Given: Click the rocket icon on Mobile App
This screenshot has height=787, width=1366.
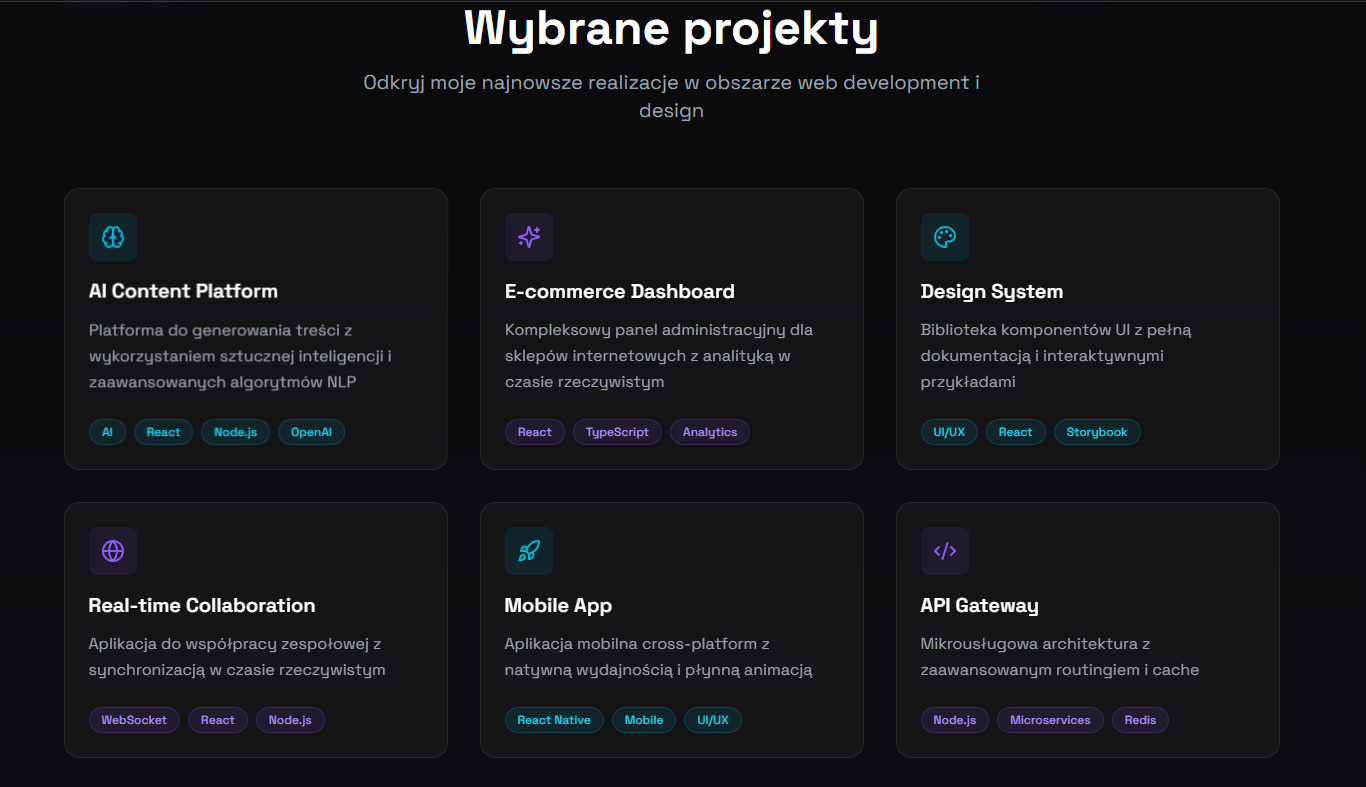Looking at the screenshot, I should point(529,551).
